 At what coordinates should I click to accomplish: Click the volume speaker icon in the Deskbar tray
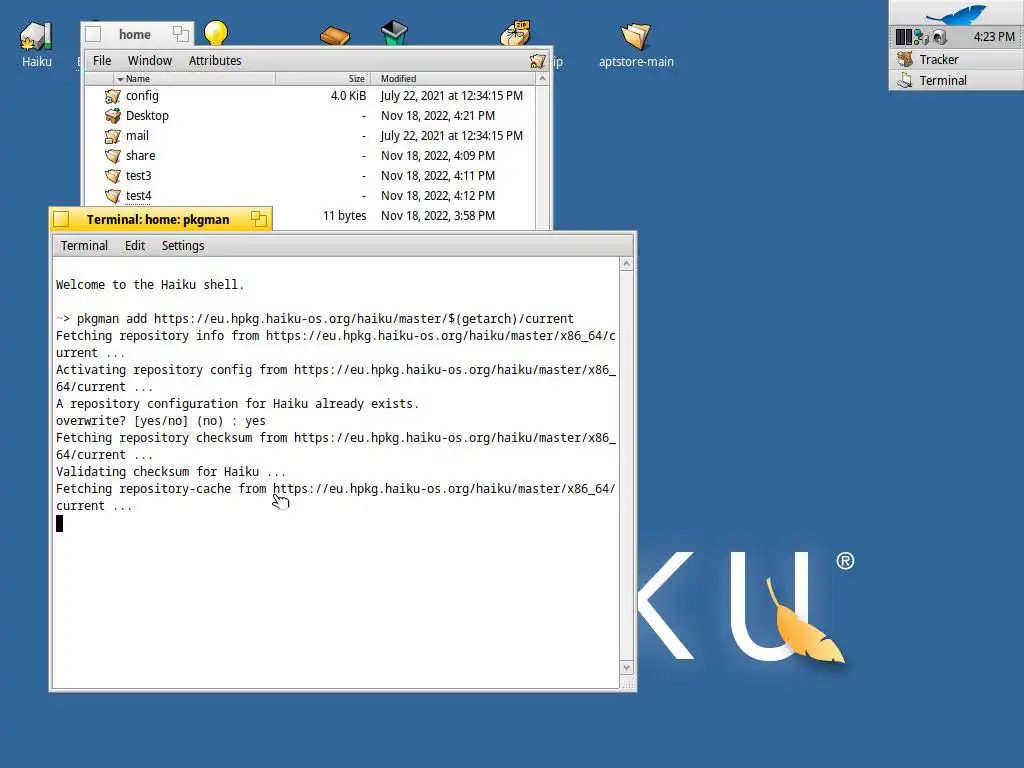(x=939, y=37)
